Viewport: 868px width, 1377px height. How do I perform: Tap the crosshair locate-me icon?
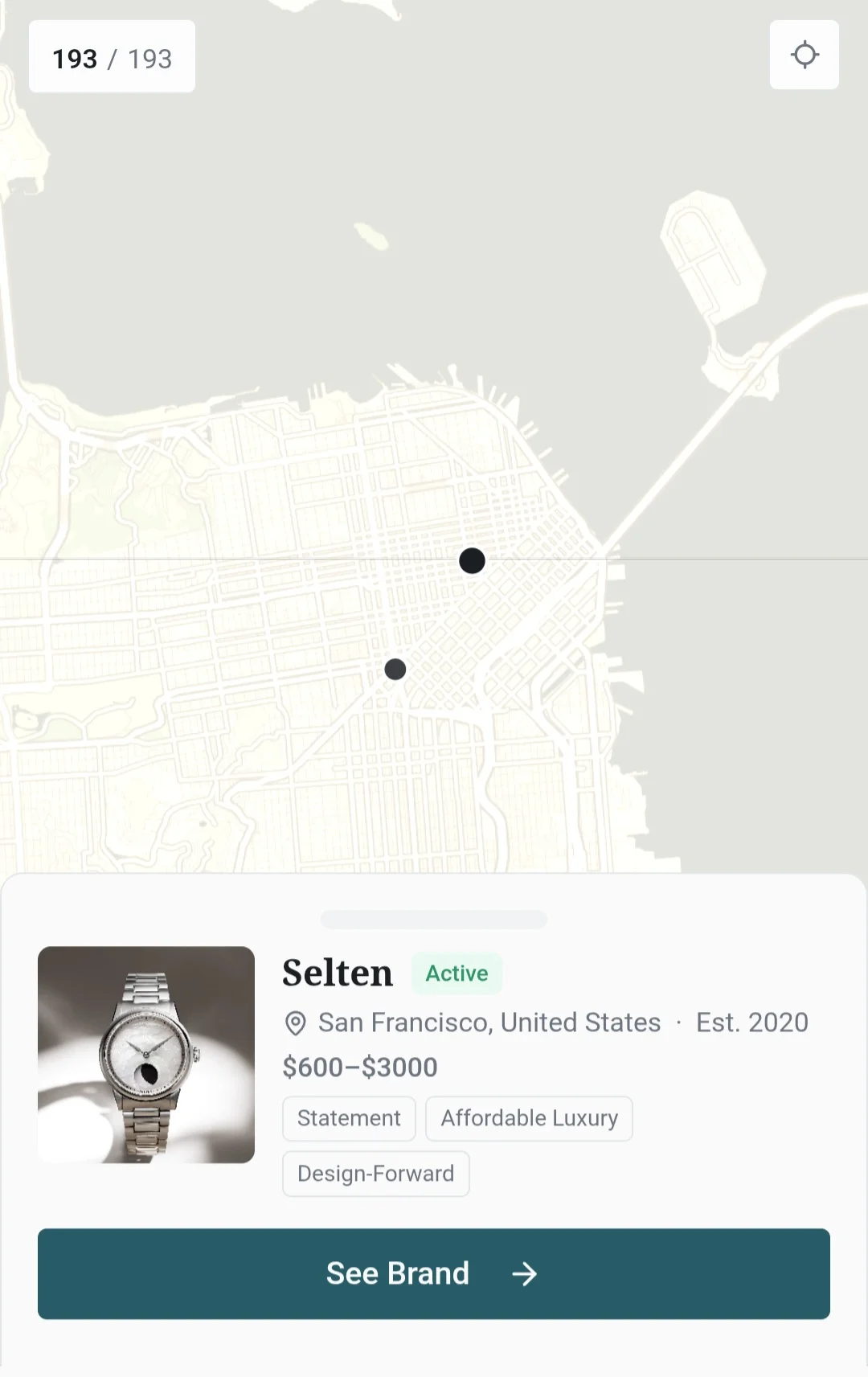click(x=805, y=55)
